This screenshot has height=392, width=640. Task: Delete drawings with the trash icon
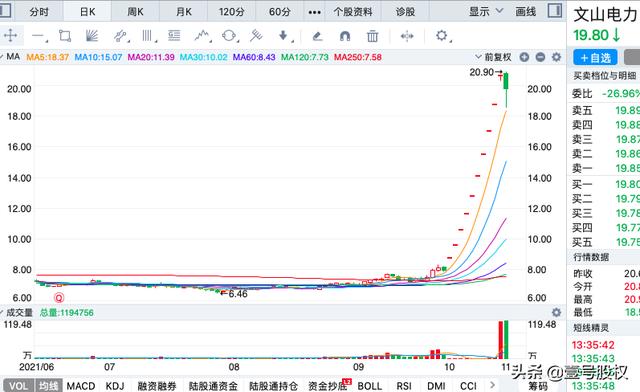(372, 36)
